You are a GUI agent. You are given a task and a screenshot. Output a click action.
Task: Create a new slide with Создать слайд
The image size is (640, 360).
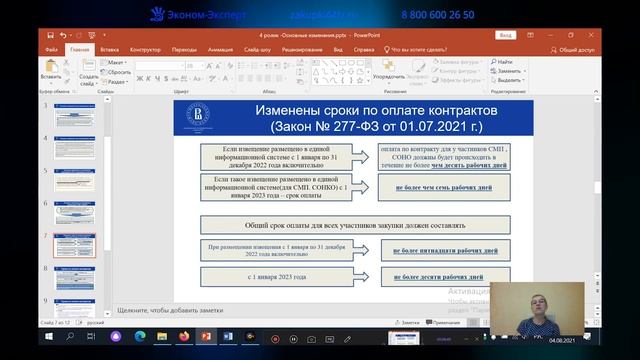coord(89,73)
